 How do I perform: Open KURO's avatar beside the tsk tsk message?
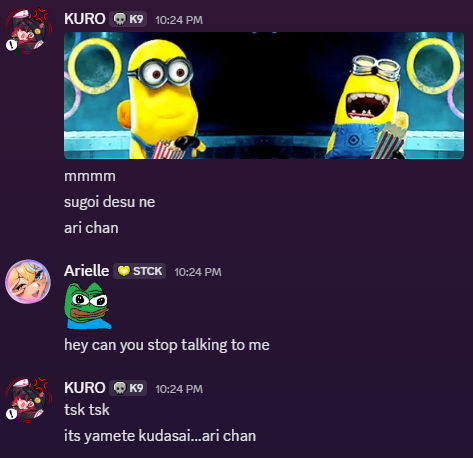[x=28, y=400]
